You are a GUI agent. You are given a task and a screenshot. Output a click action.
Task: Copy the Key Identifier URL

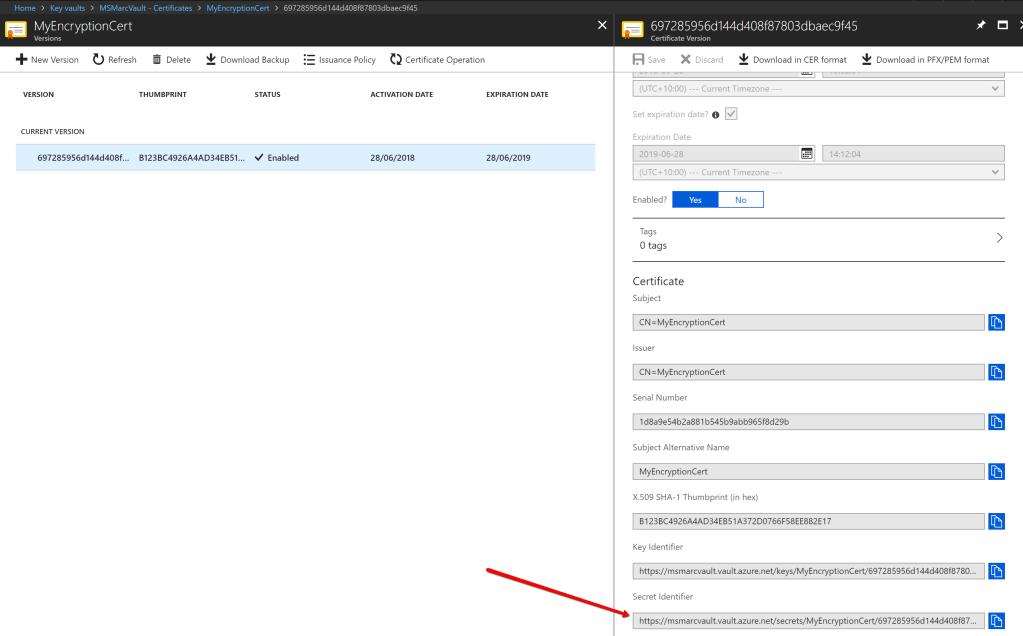point(995,571)
